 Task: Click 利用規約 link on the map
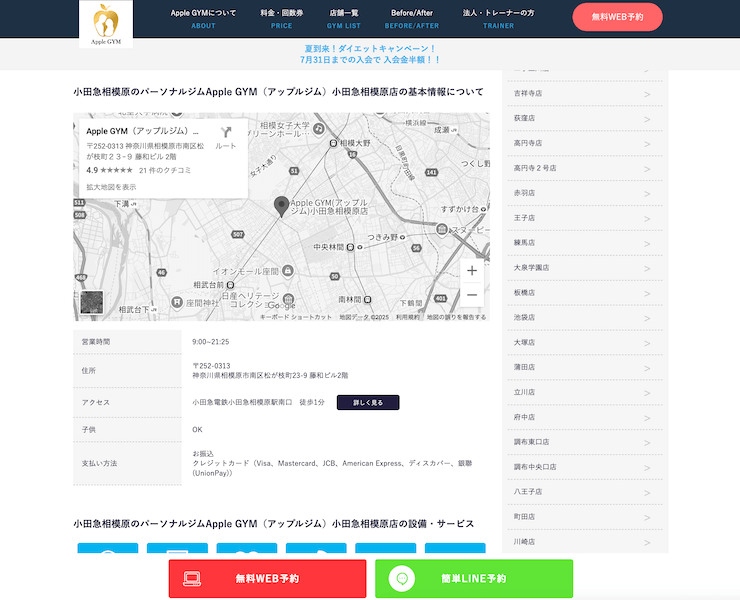407,317
